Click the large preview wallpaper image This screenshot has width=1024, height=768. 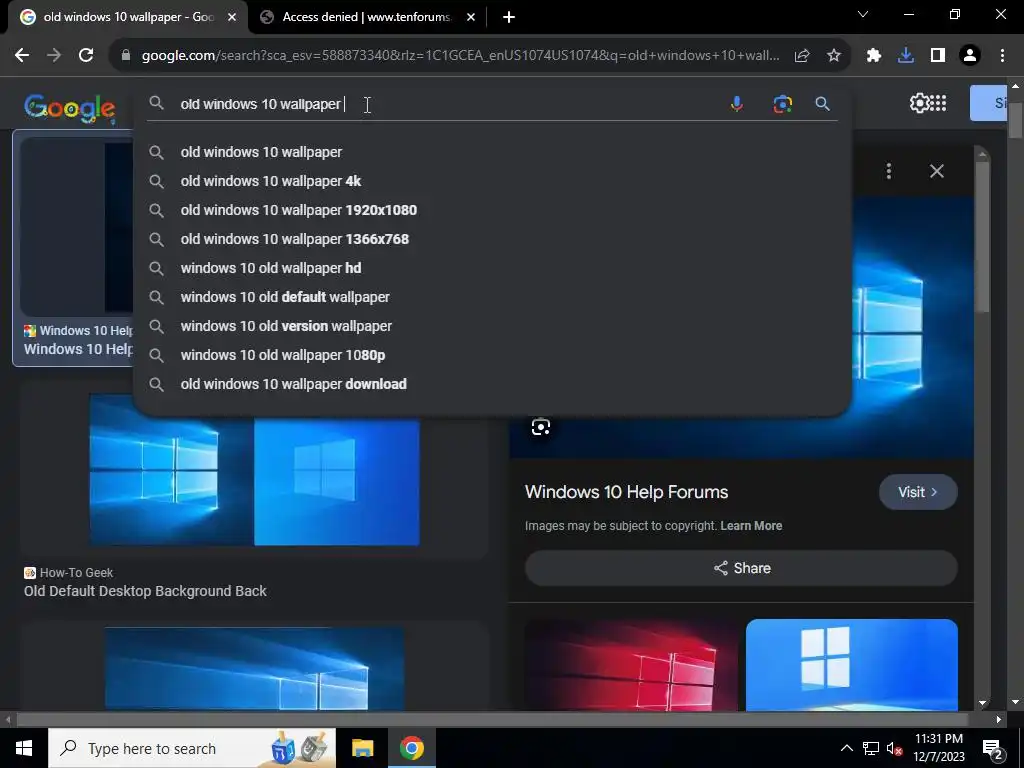pyautogui.click(x=913, y=327)
